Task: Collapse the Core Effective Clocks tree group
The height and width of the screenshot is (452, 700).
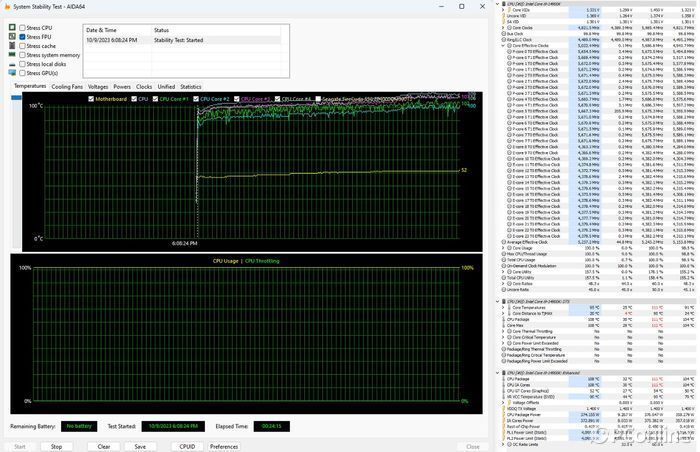Action: point(503,46)
